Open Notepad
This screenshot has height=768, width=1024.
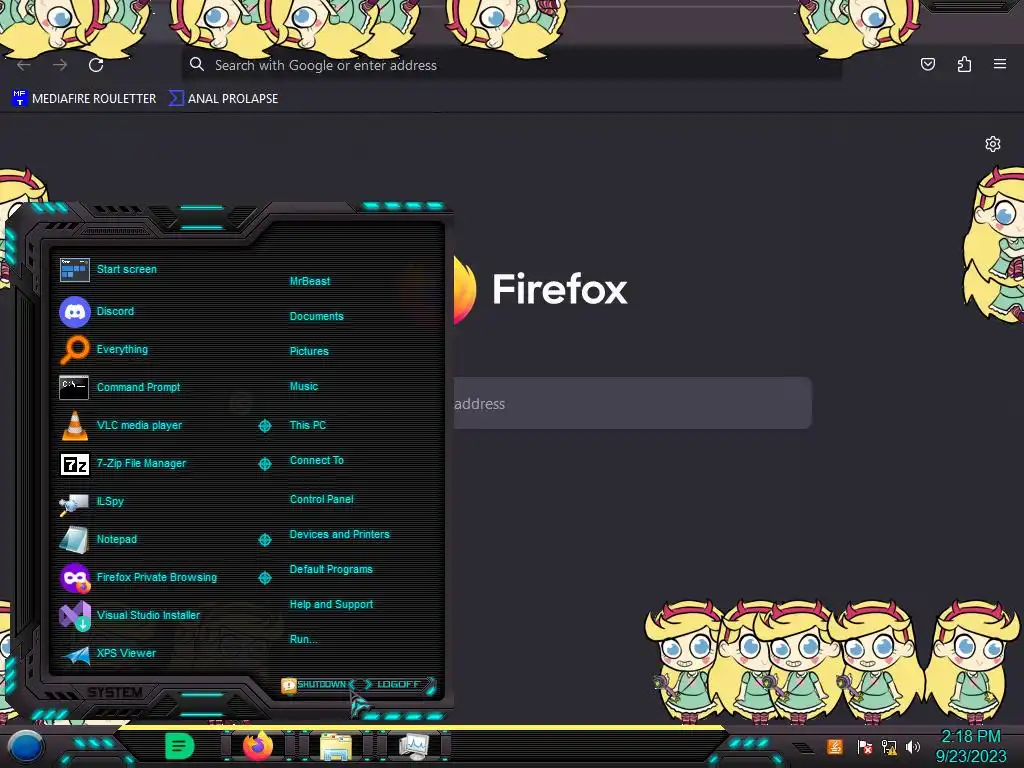click(x=116, y=539)
